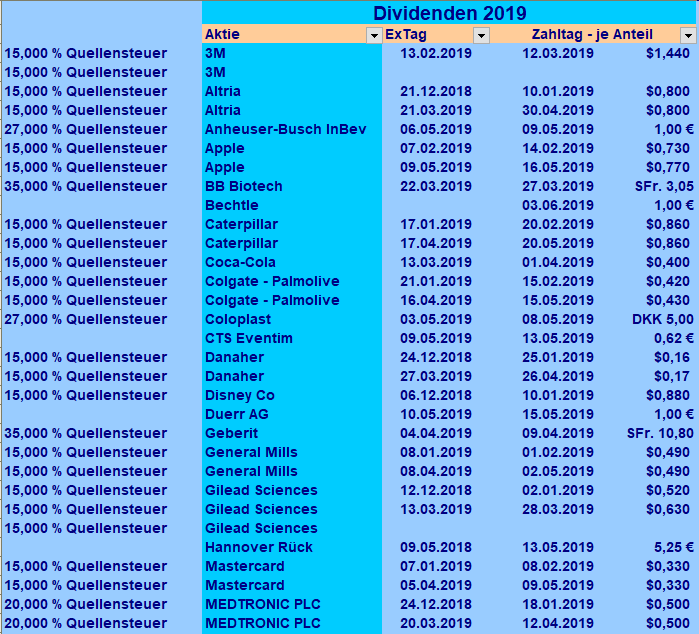Click the Duerr AG cell

click(x=292, y=414)
